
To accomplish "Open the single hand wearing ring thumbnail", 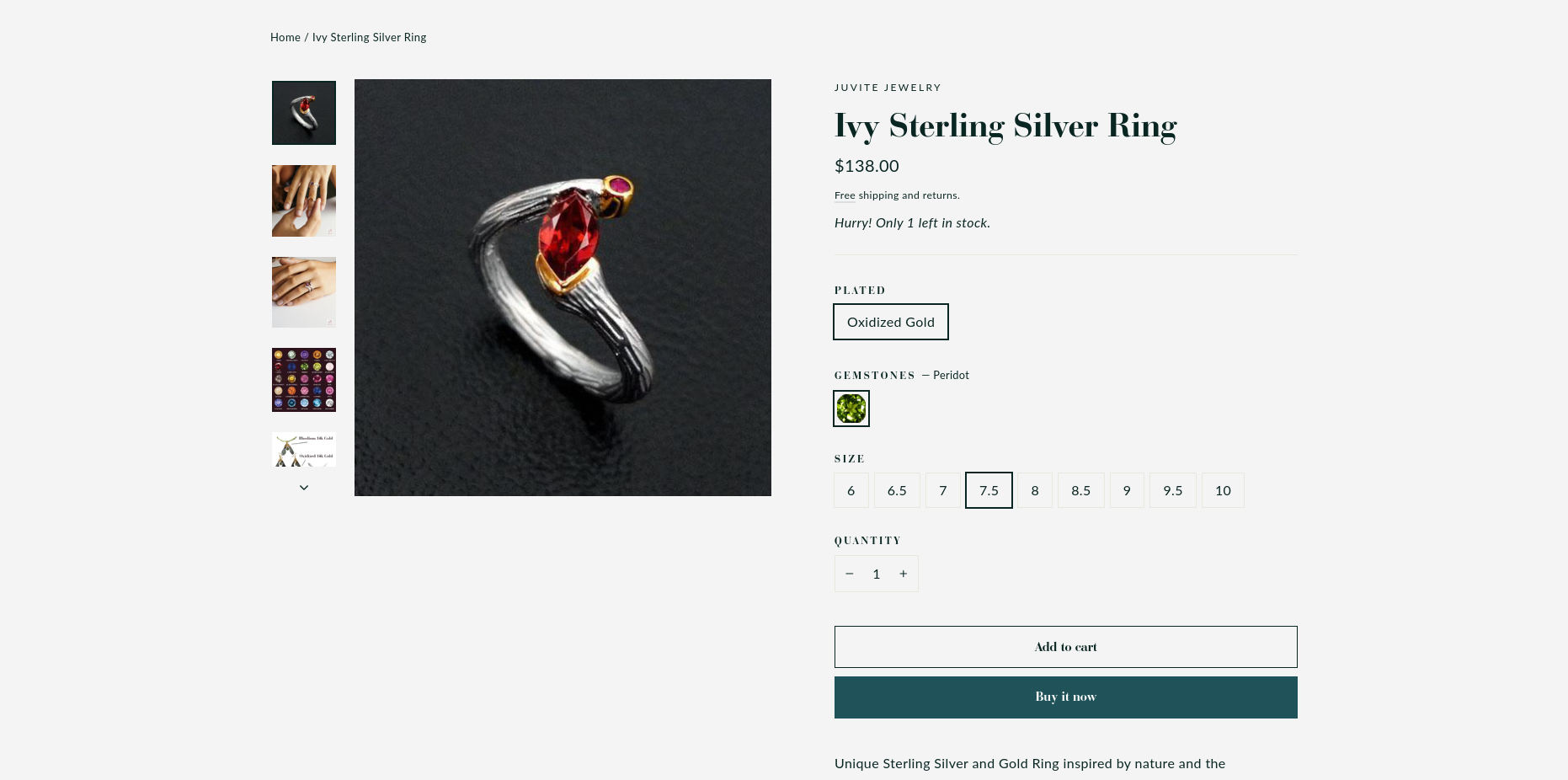I will (x=304, y=292).
